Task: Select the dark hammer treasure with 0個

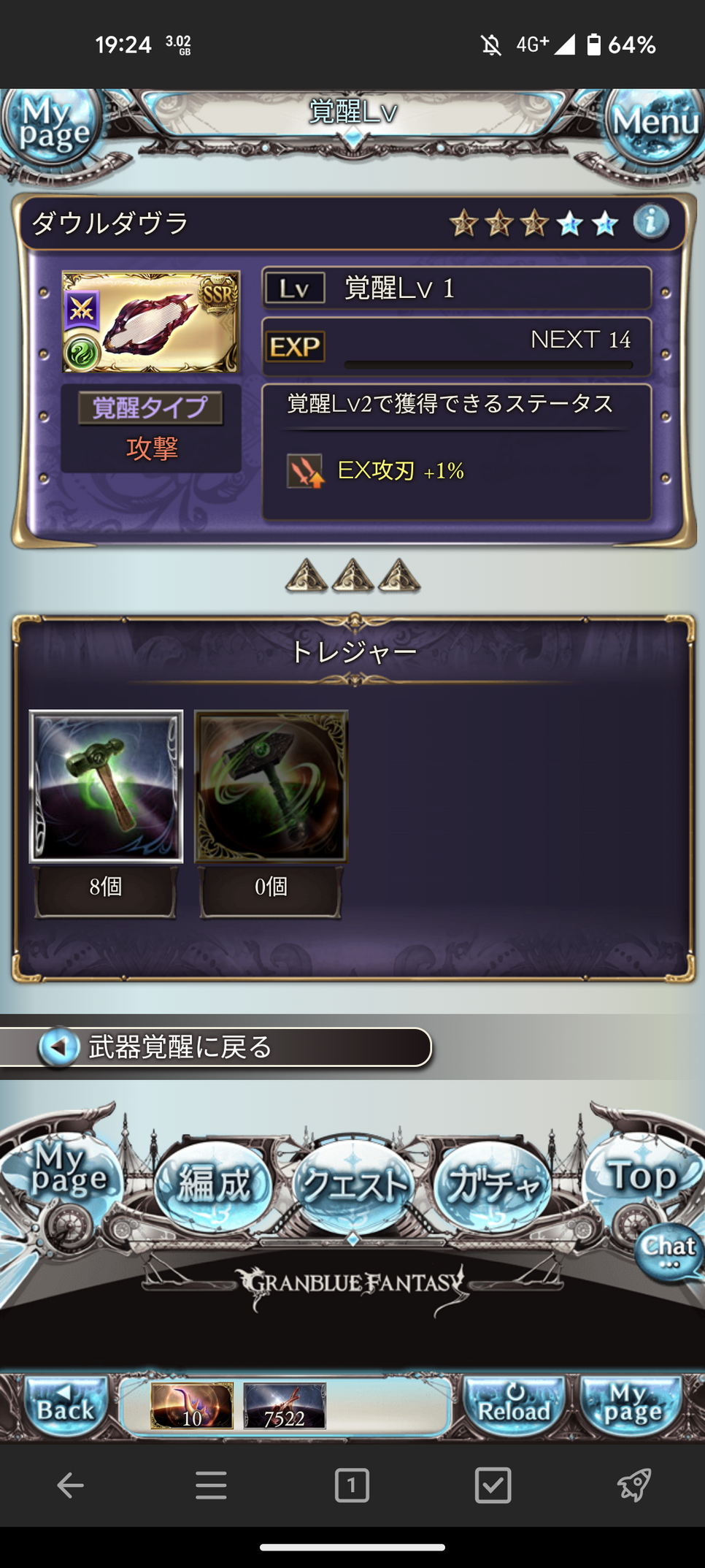Action: point(271,787)
